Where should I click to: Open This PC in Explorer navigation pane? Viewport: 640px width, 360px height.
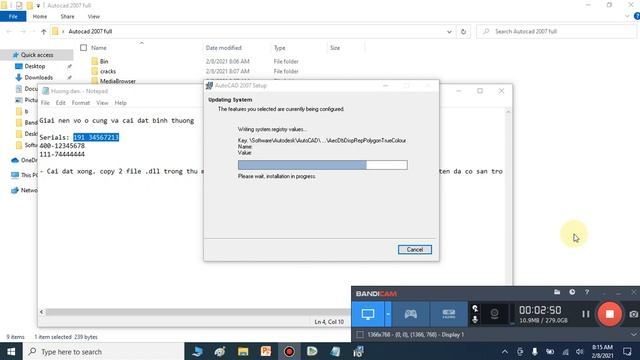24,175
